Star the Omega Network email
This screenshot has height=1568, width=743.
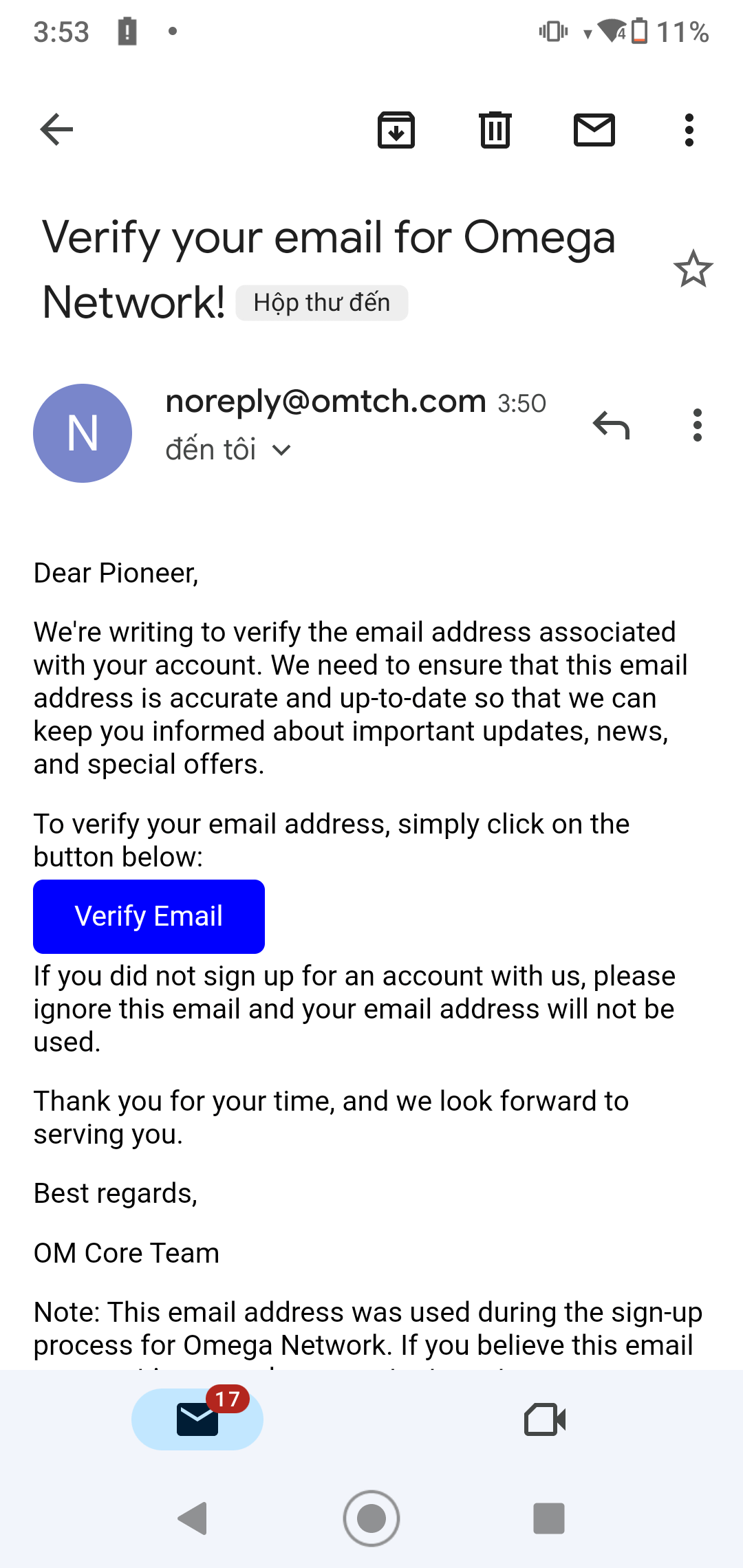pos(693,269)
